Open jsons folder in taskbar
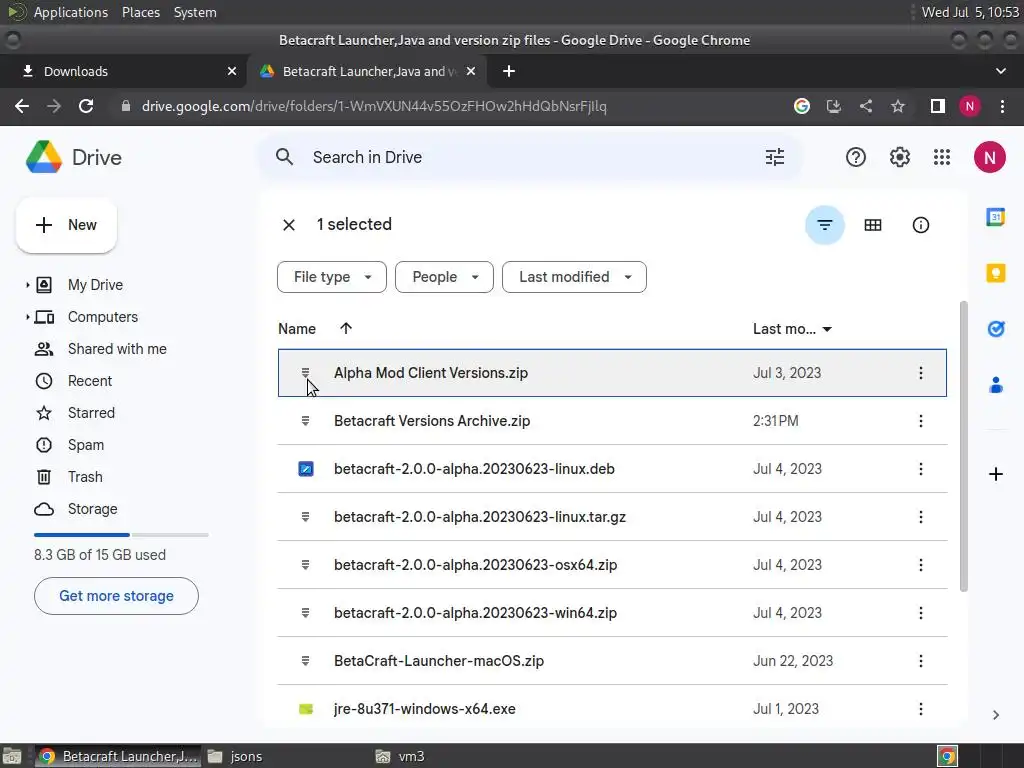This screenshot has width=1024, height=768. (235, 756)
